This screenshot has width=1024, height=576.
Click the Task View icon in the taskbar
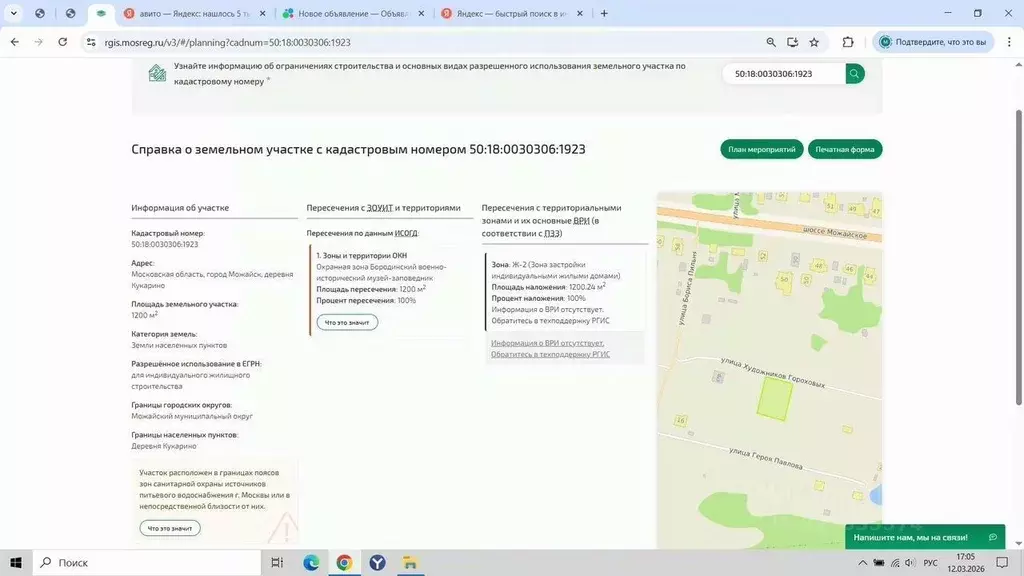277,562
